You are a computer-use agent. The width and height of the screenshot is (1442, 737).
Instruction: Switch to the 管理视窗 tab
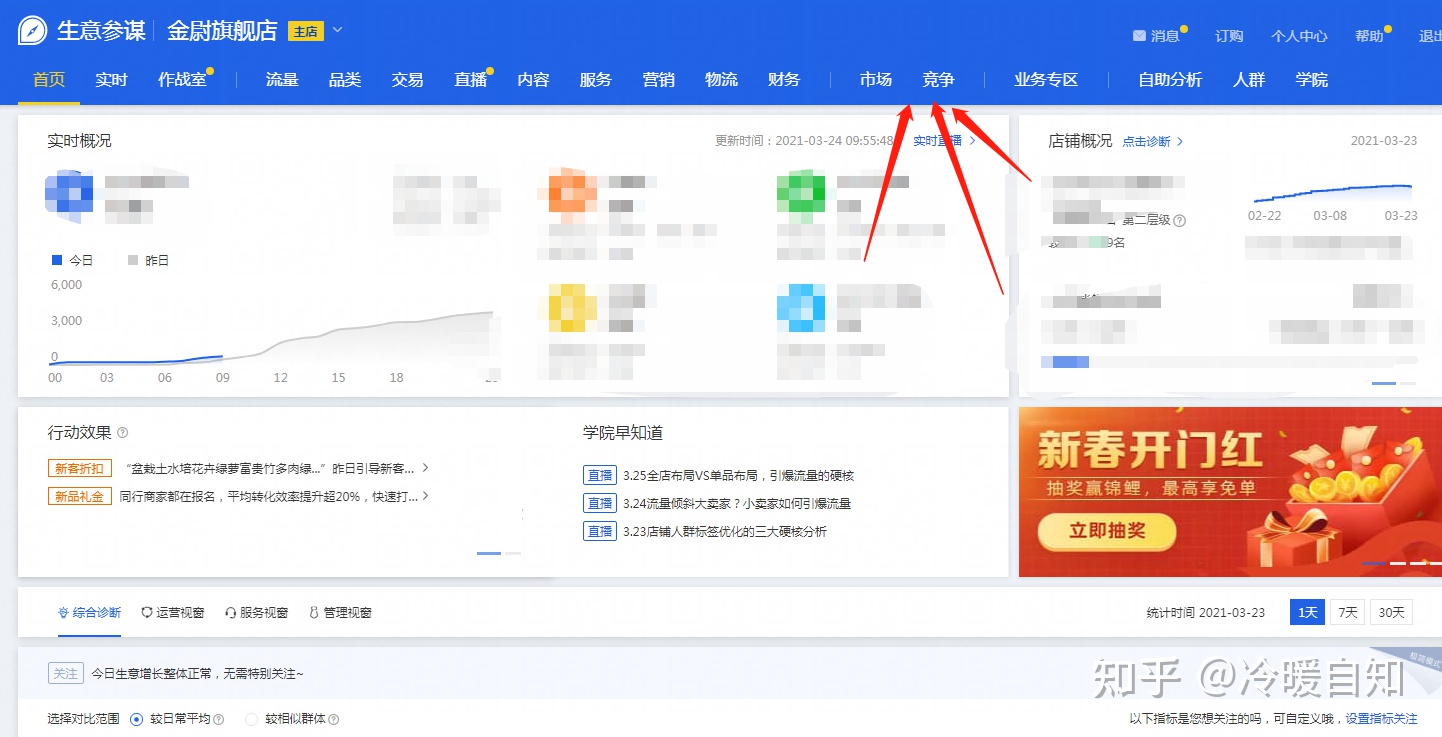[x=340, y=612]
